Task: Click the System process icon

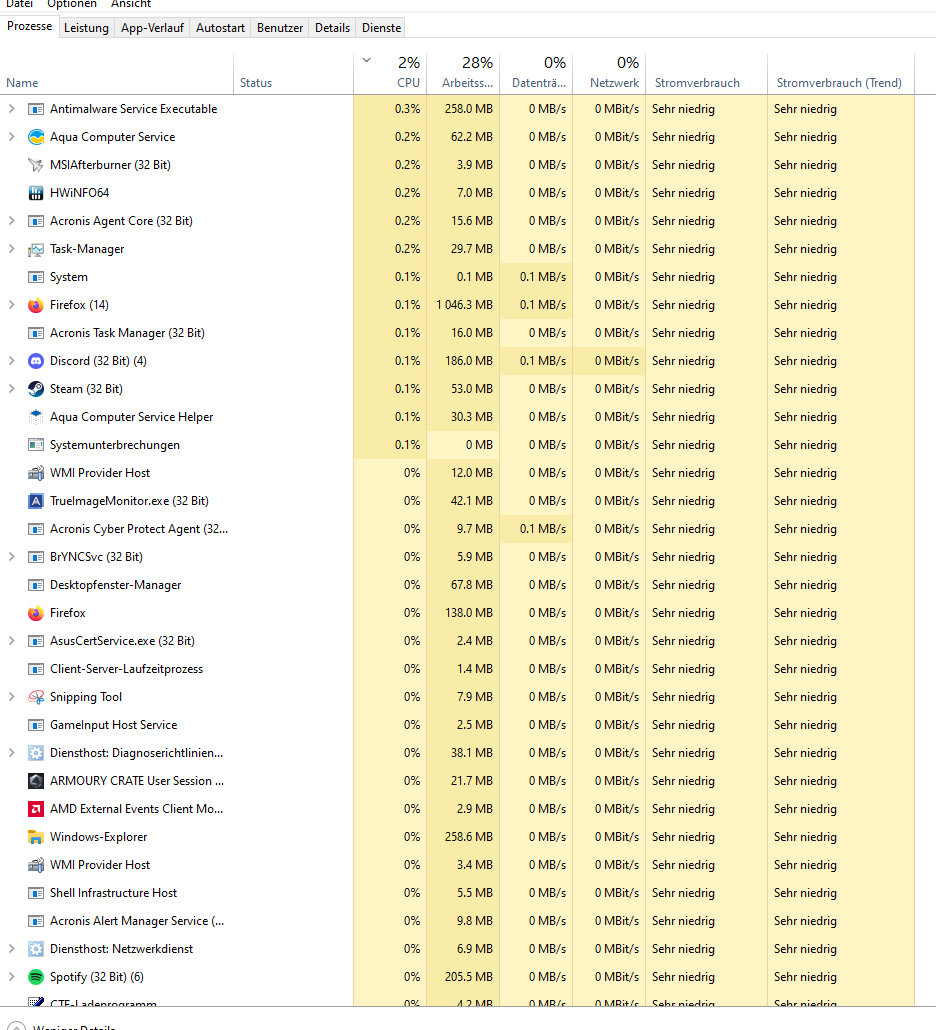Action: (x=36, y=277)
